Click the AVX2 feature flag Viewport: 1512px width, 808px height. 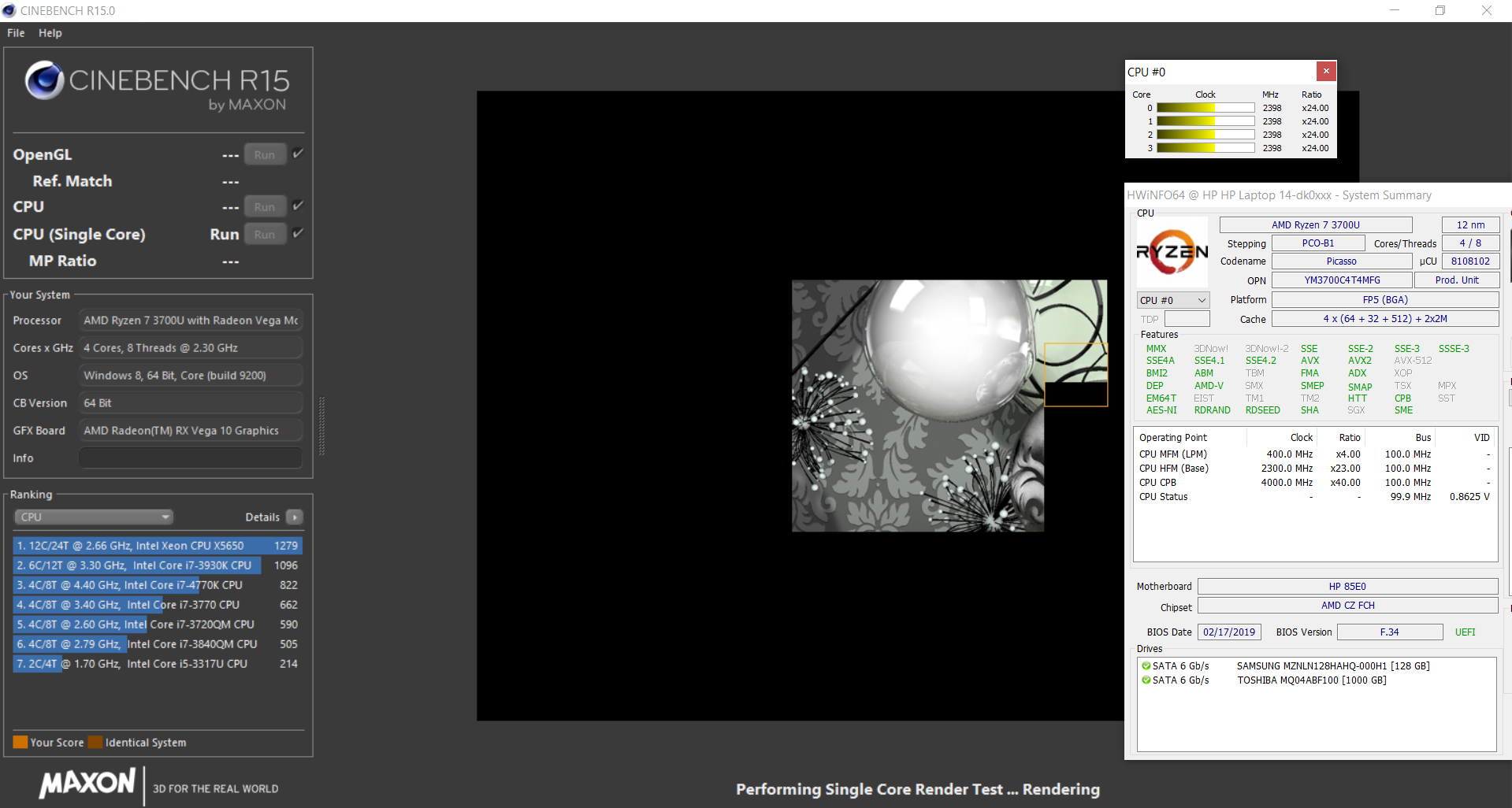(x=1359, y=361)
